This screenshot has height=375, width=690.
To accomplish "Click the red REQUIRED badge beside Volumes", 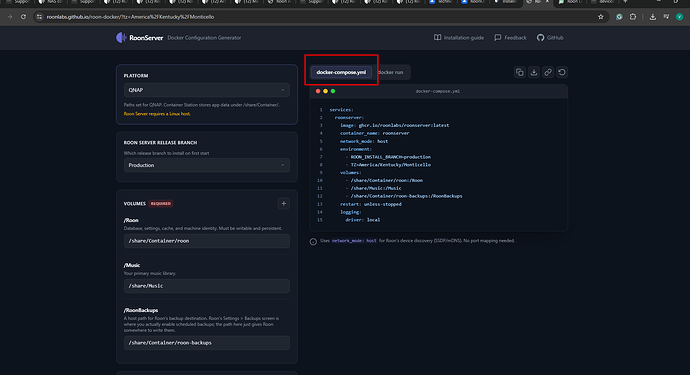I will click(161, 203).
